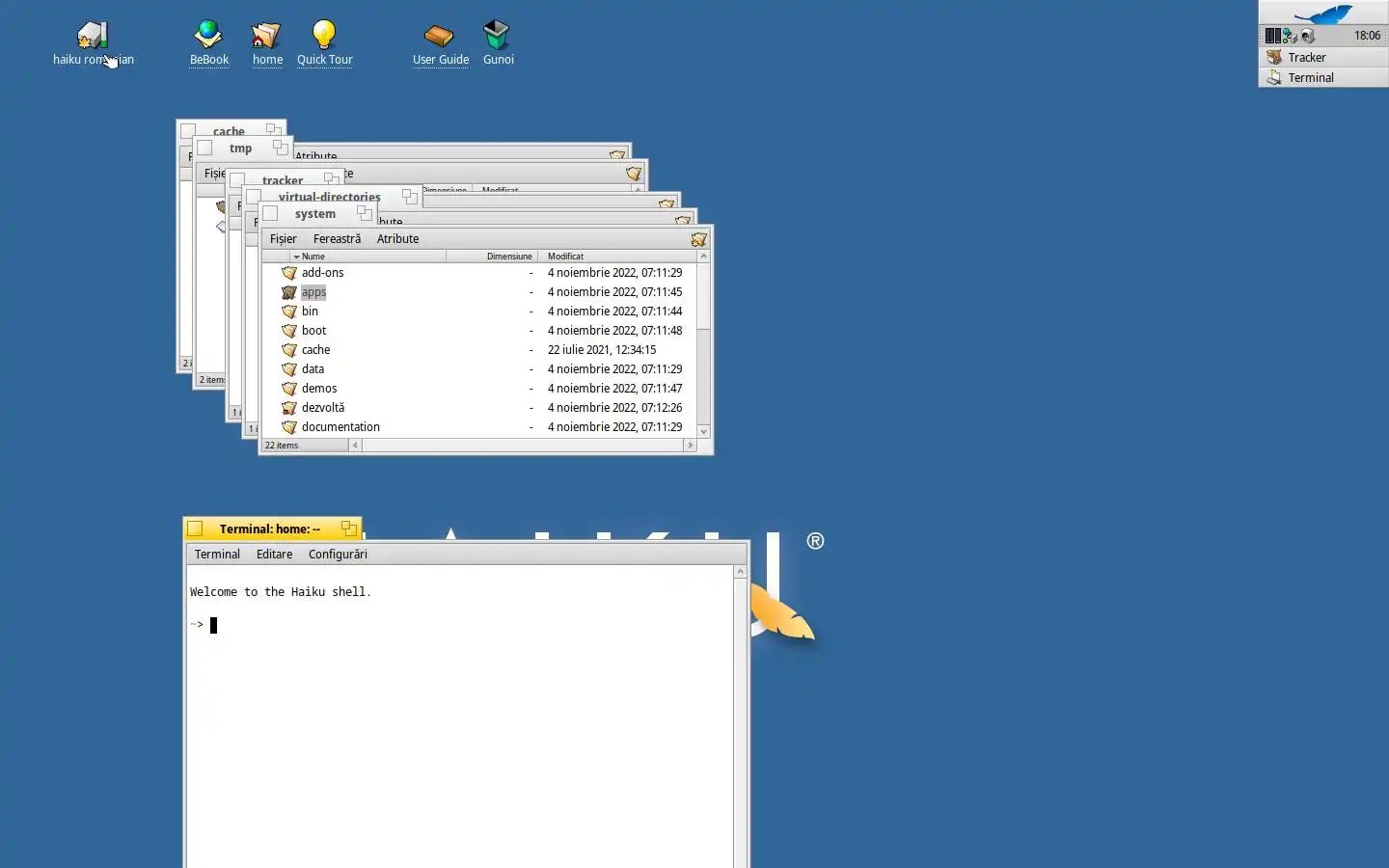The width and height of the screenshot is (1389, 868).
Task: Click the tmp window parent folder icon
Action: (633, 174)
